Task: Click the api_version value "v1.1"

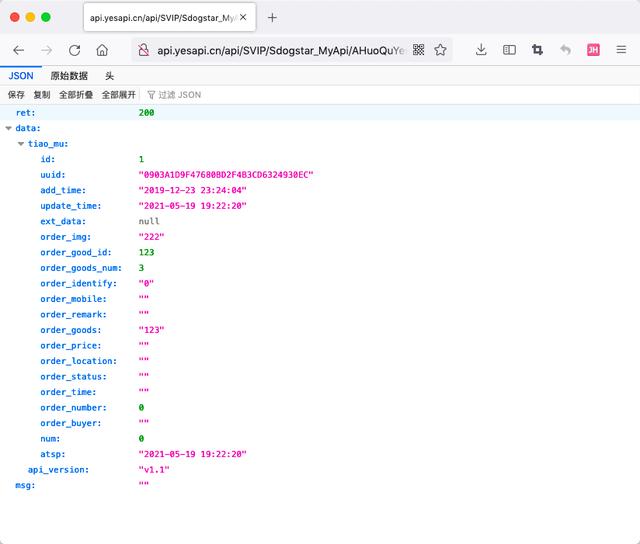Action: [x=154, y=469]
